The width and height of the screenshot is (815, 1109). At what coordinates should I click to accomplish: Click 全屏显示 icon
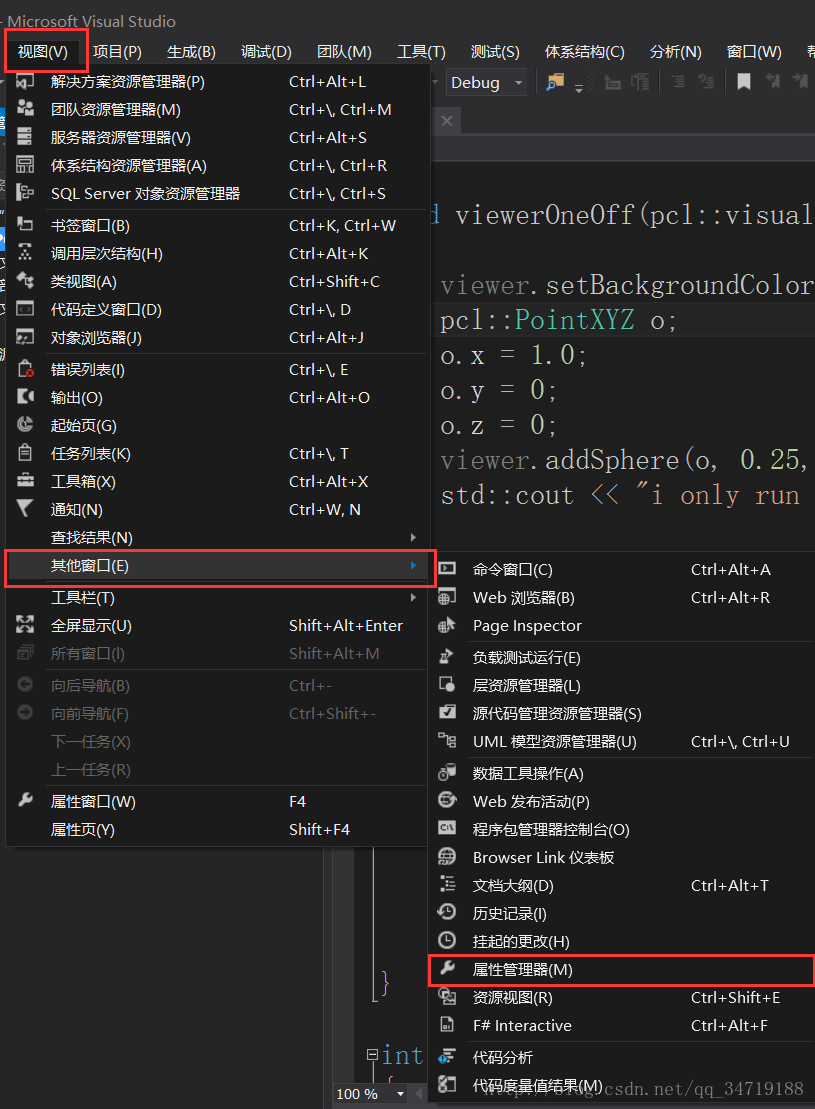click(x=25, y=624)
